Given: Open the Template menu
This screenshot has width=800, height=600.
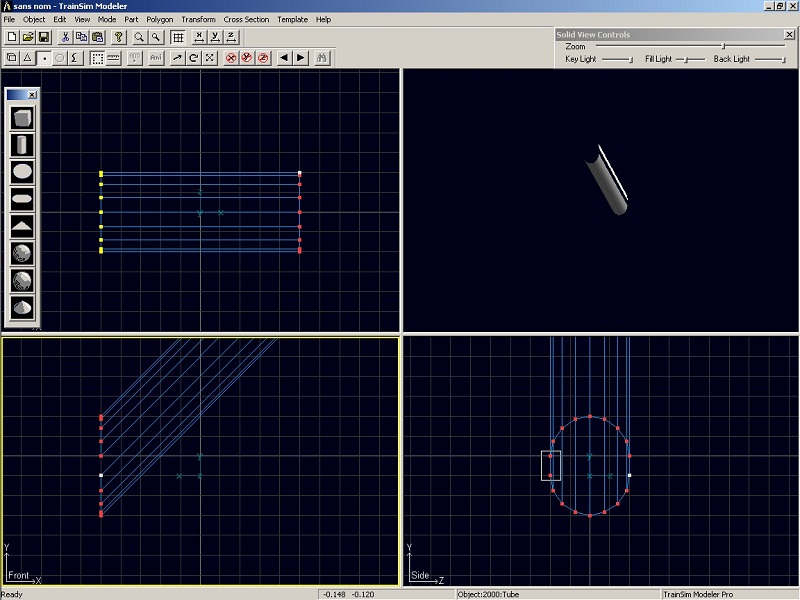Looking at the screenshot, I should pyautogui.click(x=292, y=19).
